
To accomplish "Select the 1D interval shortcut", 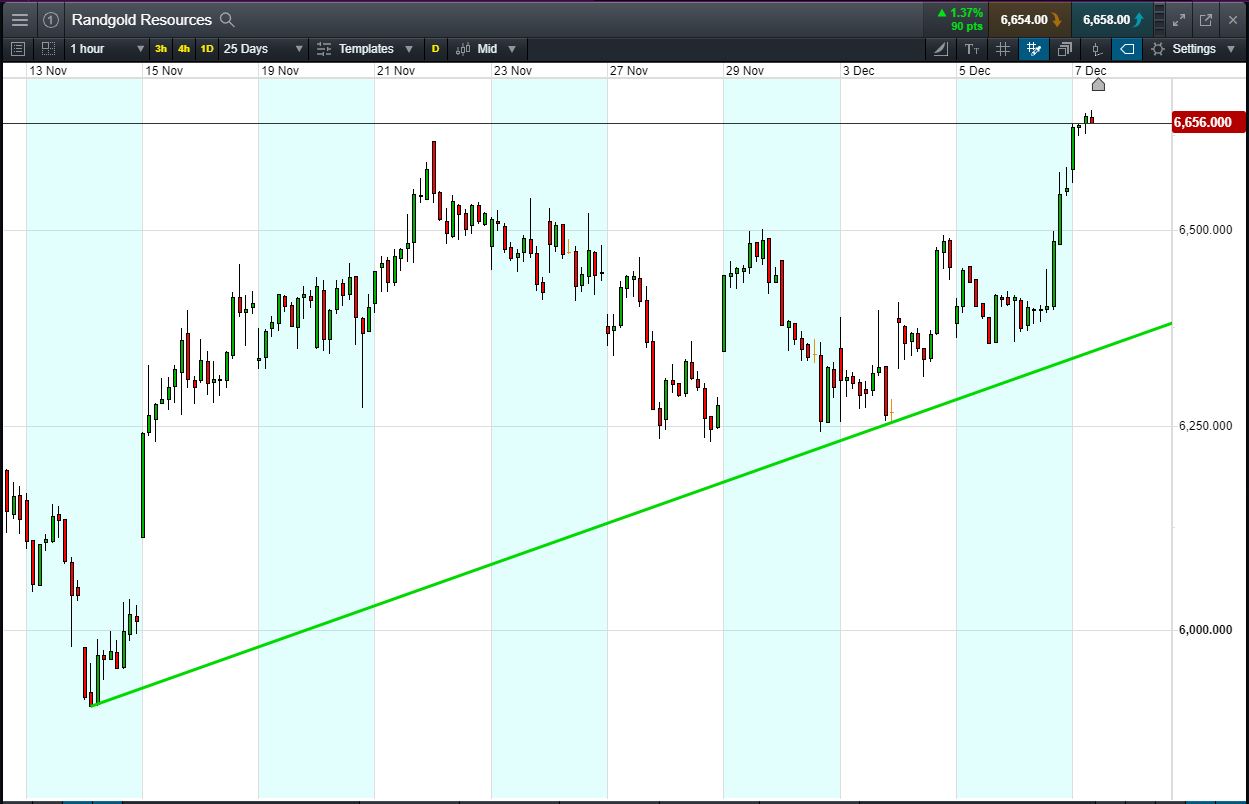I will 207,48.
